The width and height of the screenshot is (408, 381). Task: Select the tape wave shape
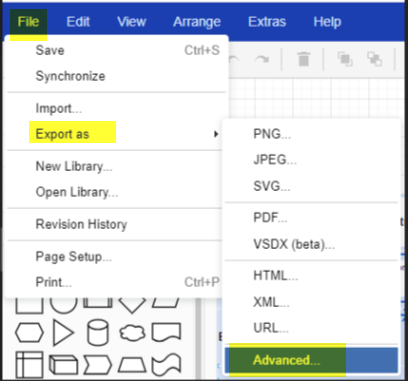click(166, 365)
